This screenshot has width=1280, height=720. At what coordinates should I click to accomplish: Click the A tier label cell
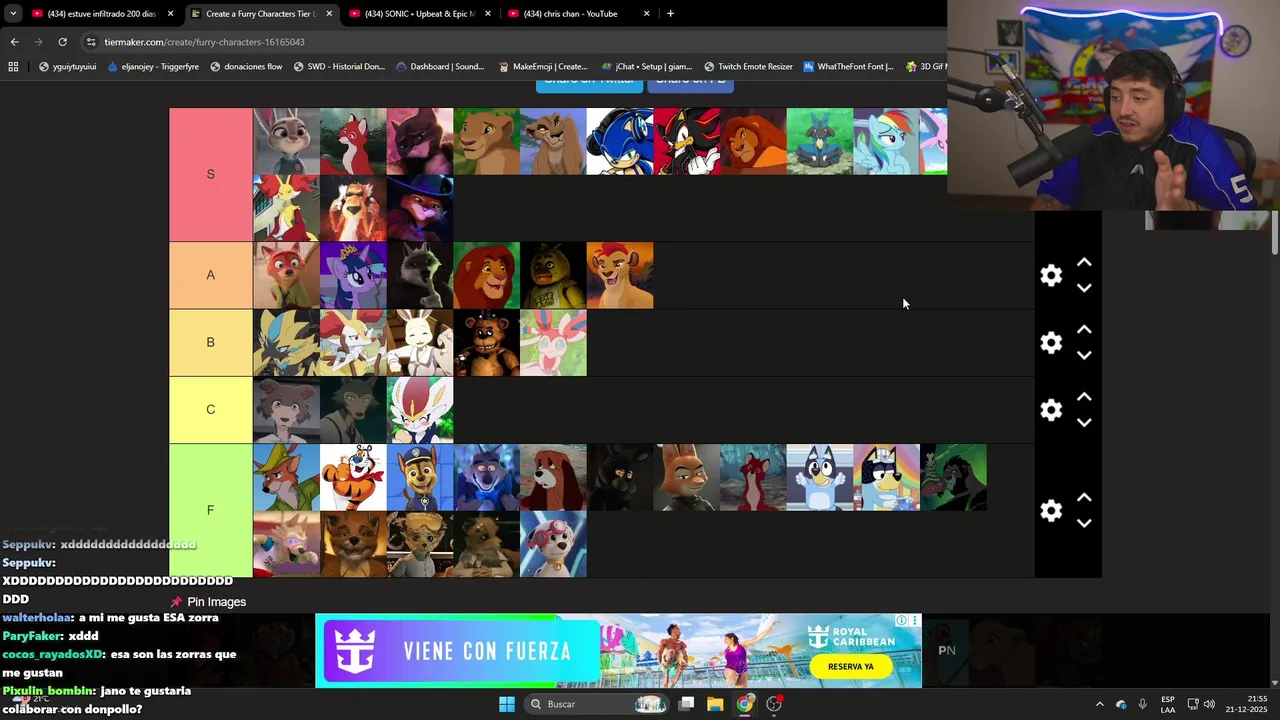click(210, 275)
